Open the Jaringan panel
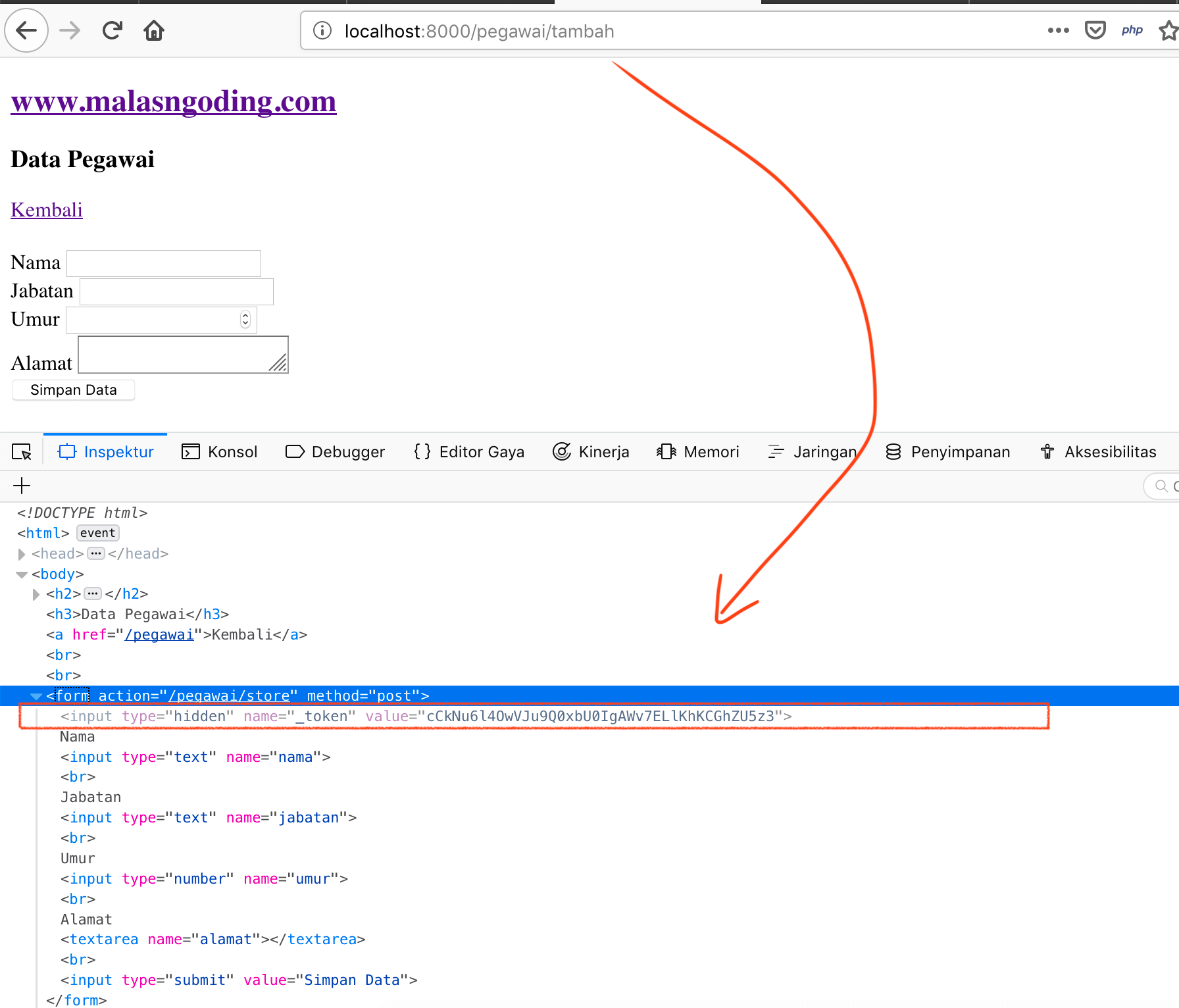1179x1008 pixels. pos(825,451)
